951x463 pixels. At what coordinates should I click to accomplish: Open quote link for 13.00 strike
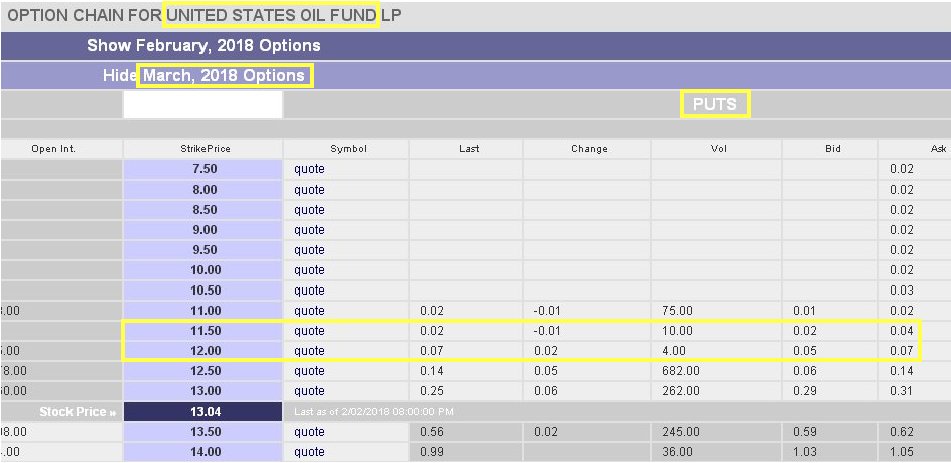click(309, 391)
